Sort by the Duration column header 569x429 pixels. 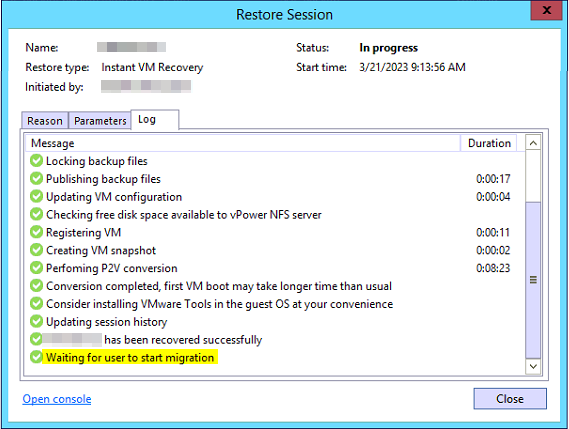[x=489, y=143]
